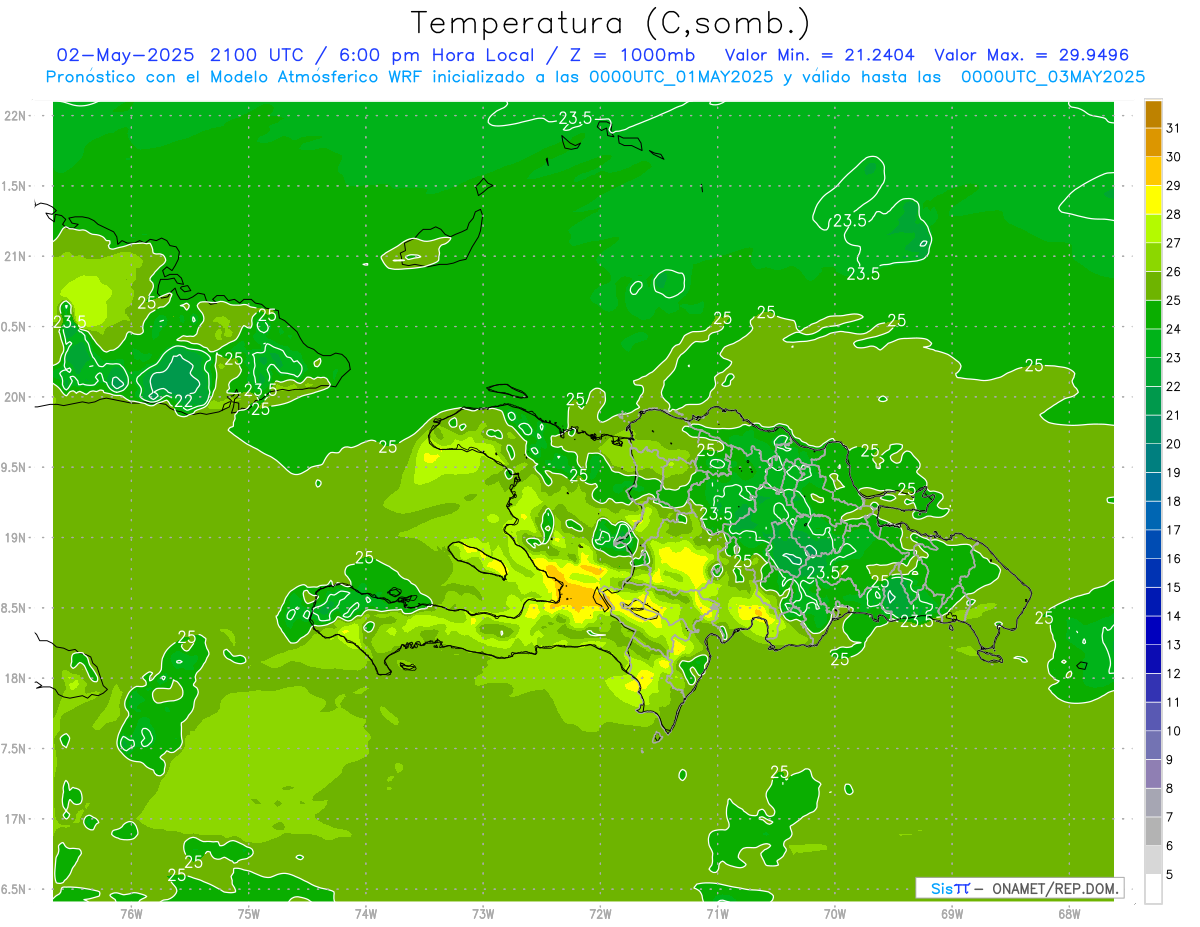Click the '17N' latitude label
The width and height of the screenshot is (1200, 927).
[x=16, y=819]
